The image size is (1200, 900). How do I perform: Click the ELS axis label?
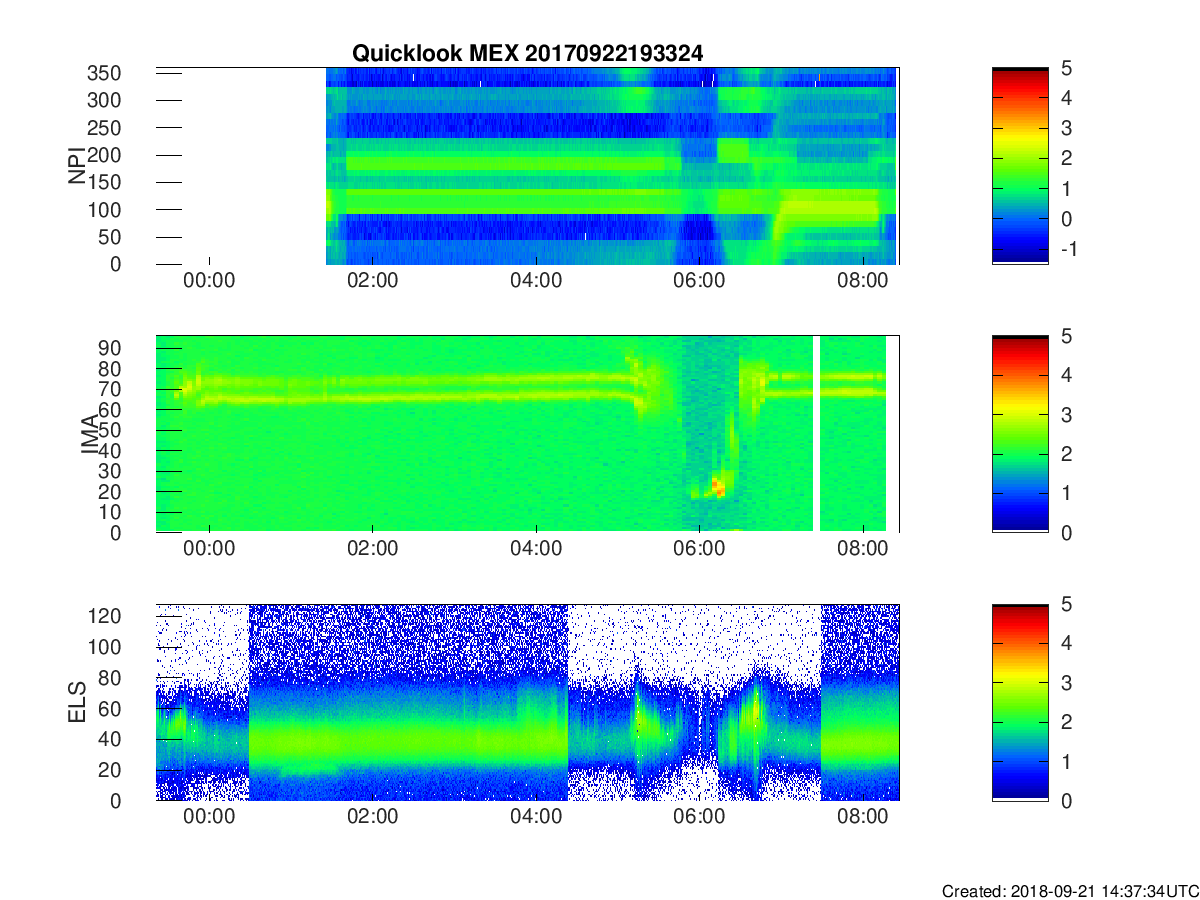(x=78, y=702)
